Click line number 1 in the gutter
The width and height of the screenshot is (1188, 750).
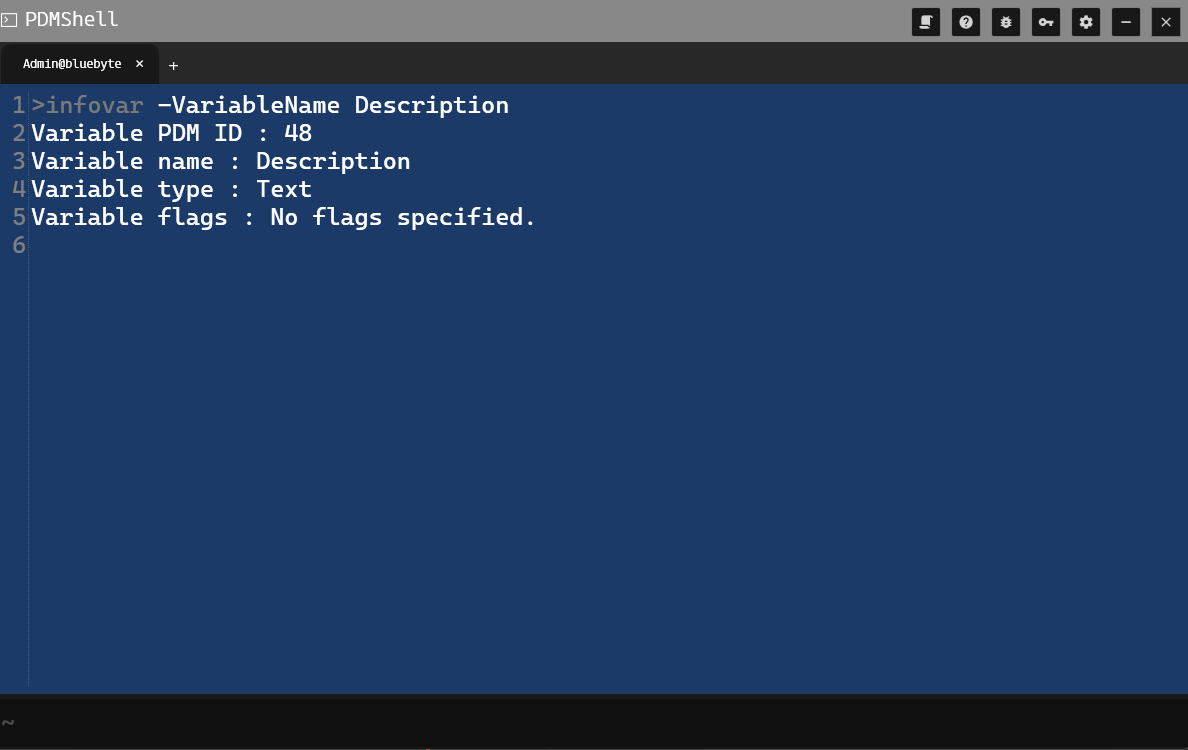click(x=18, y=105)
